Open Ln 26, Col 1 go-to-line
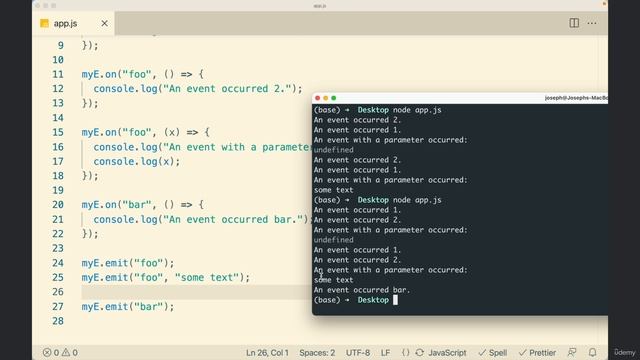 (x=267, y=353)
